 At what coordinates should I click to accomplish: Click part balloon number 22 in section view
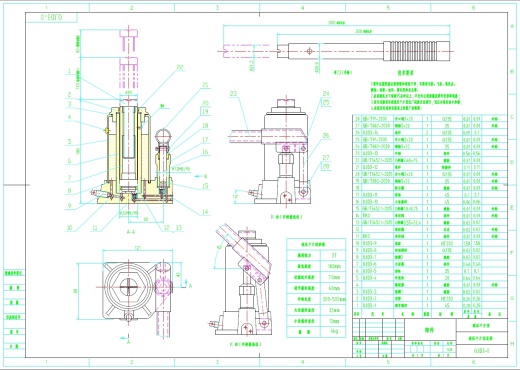coord(180,68)
